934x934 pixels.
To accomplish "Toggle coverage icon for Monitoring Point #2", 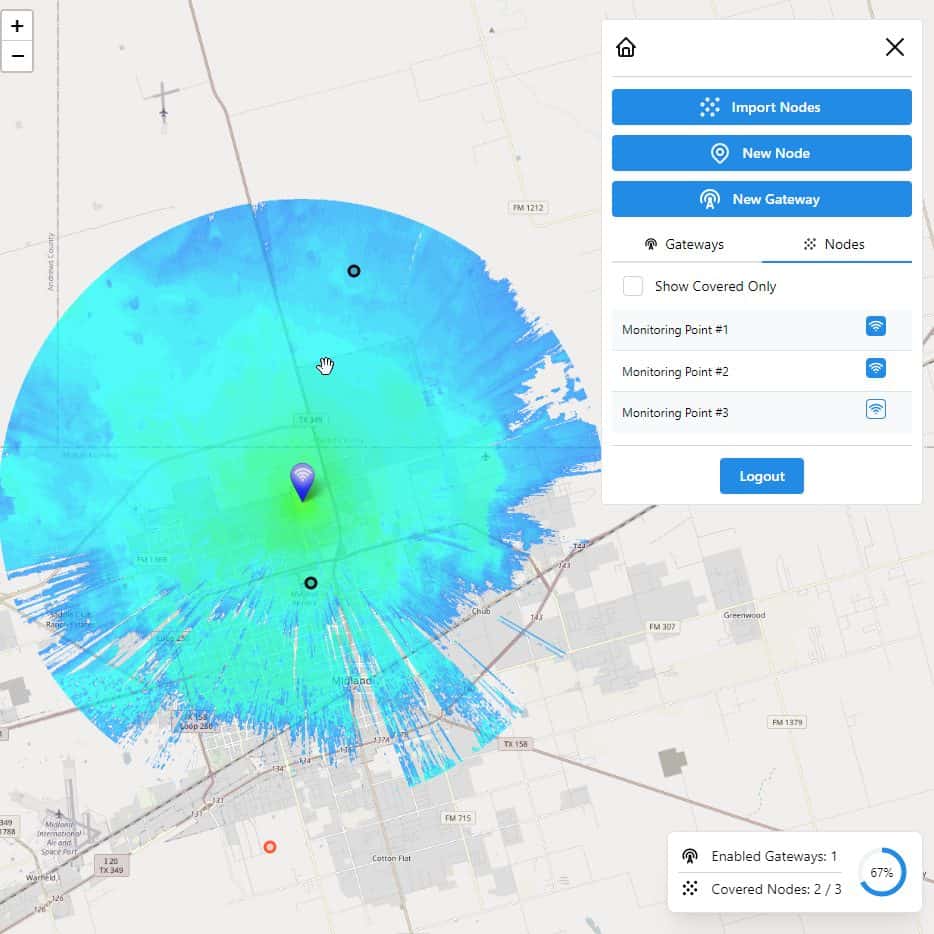I will 875,368.
